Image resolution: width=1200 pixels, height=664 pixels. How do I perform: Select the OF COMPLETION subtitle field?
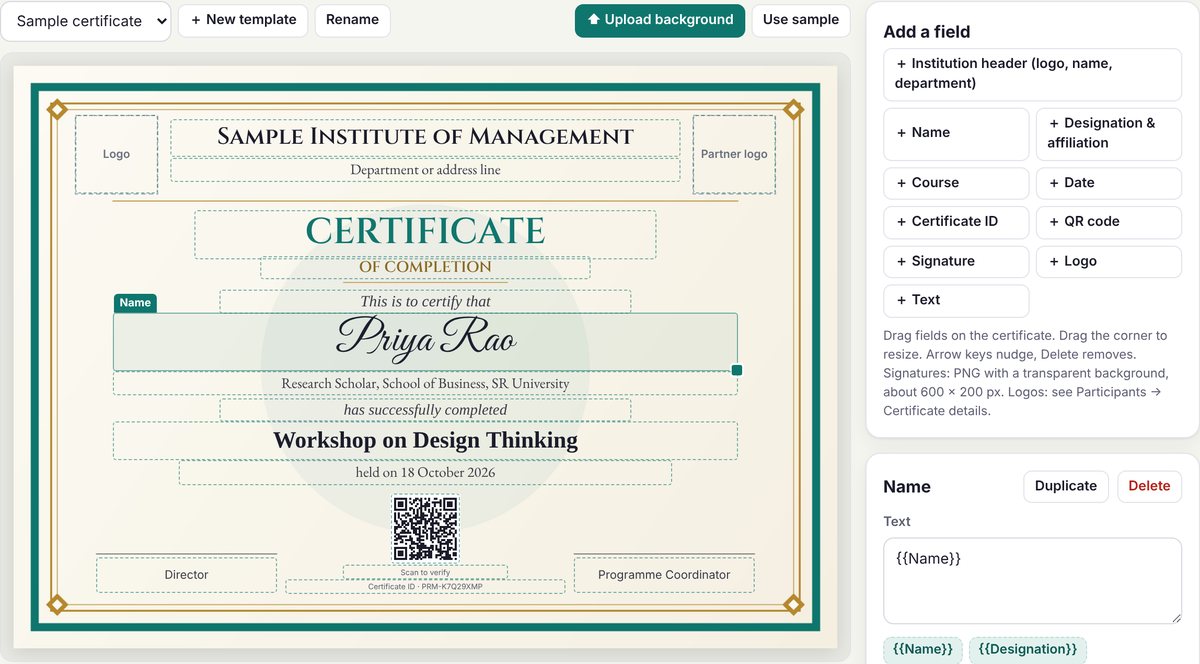425,267
